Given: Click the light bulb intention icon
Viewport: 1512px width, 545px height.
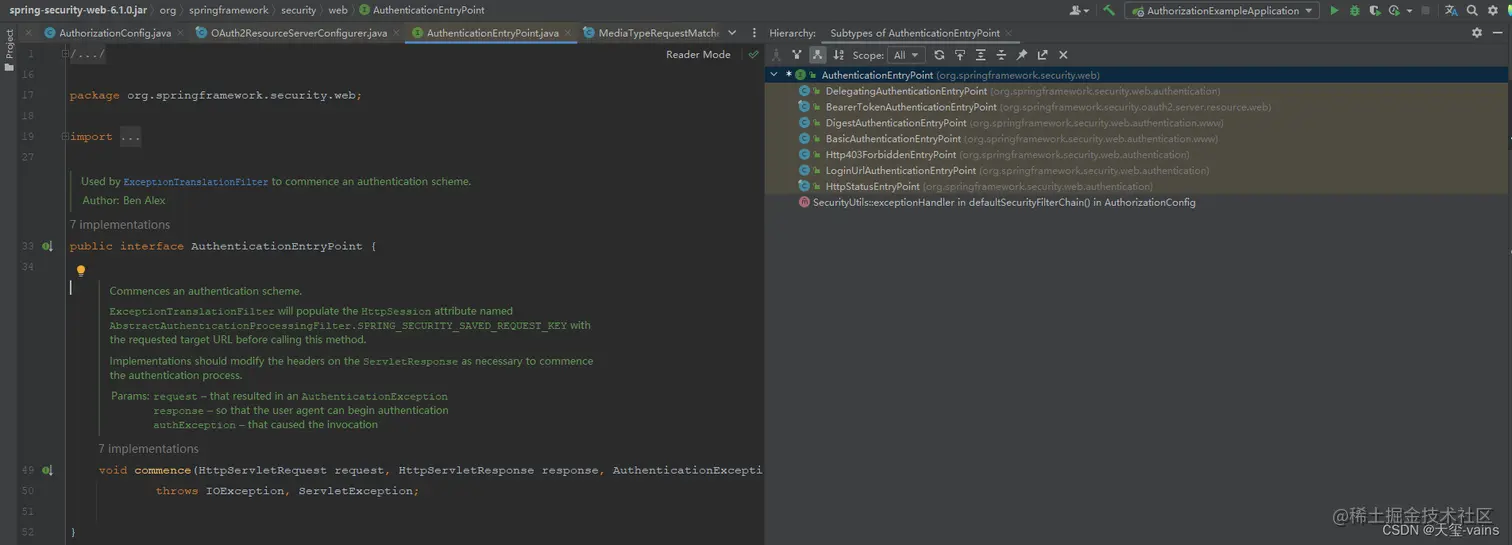Looking at the screenshot, I should (x=81, y=271).
